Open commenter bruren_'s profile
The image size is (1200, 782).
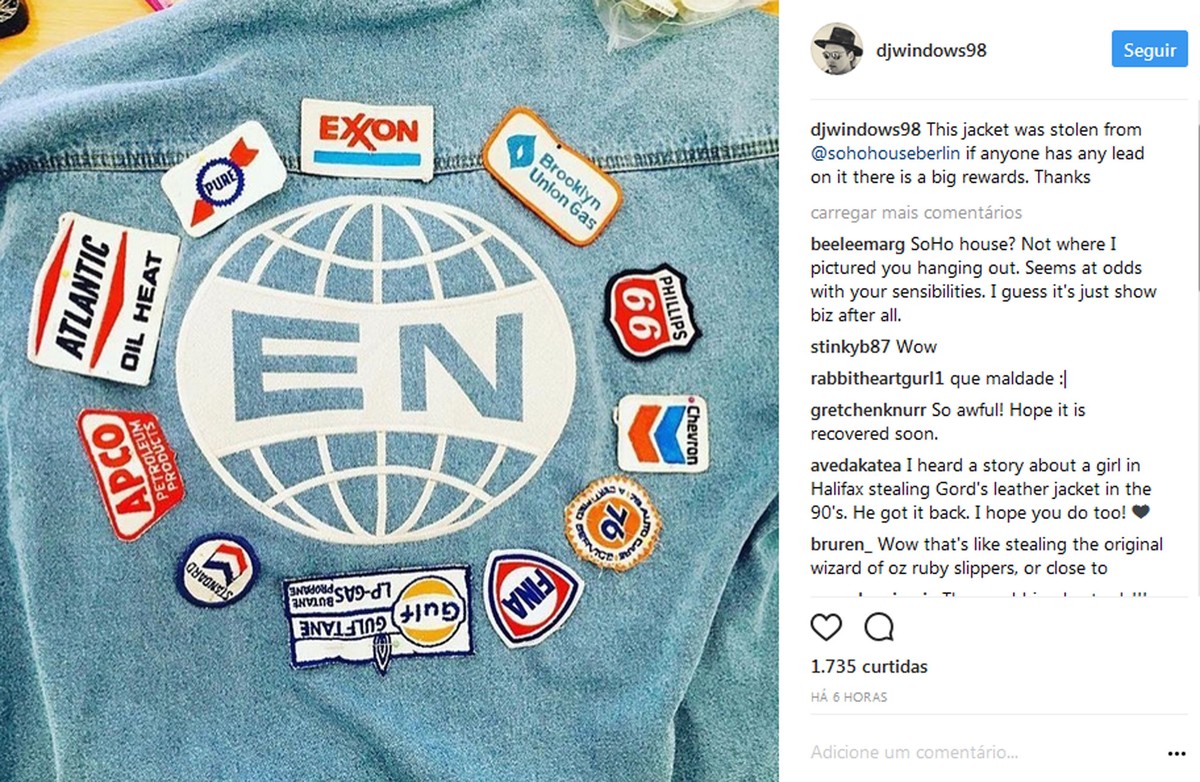coord(843,545)
